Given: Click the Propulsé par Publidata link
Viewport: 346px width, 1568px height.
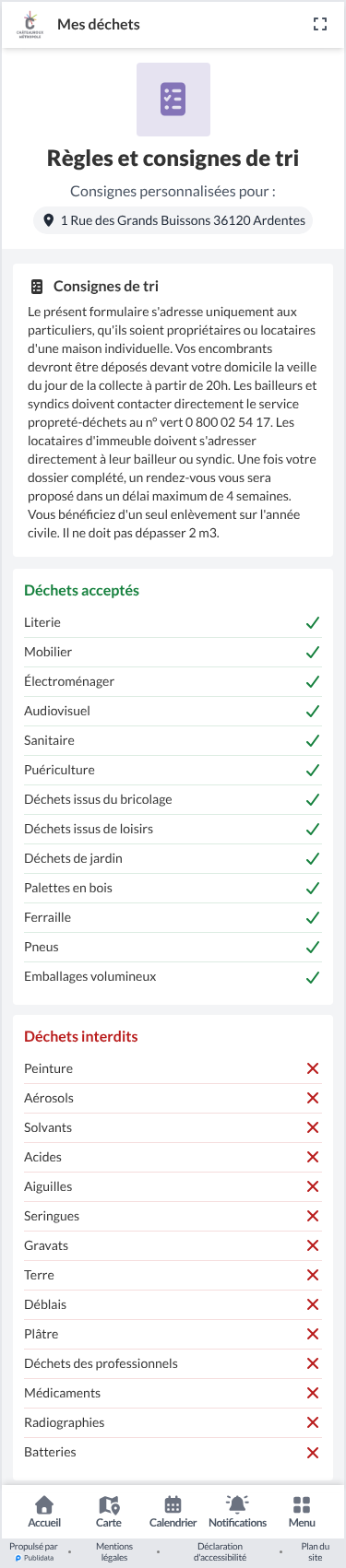Looking at the screenshot, I should tap(34, 1551).
